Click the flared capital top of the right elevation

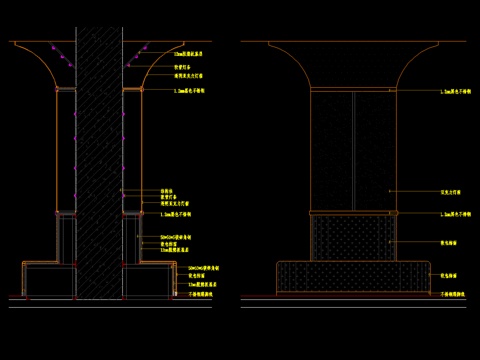point(353,64)
